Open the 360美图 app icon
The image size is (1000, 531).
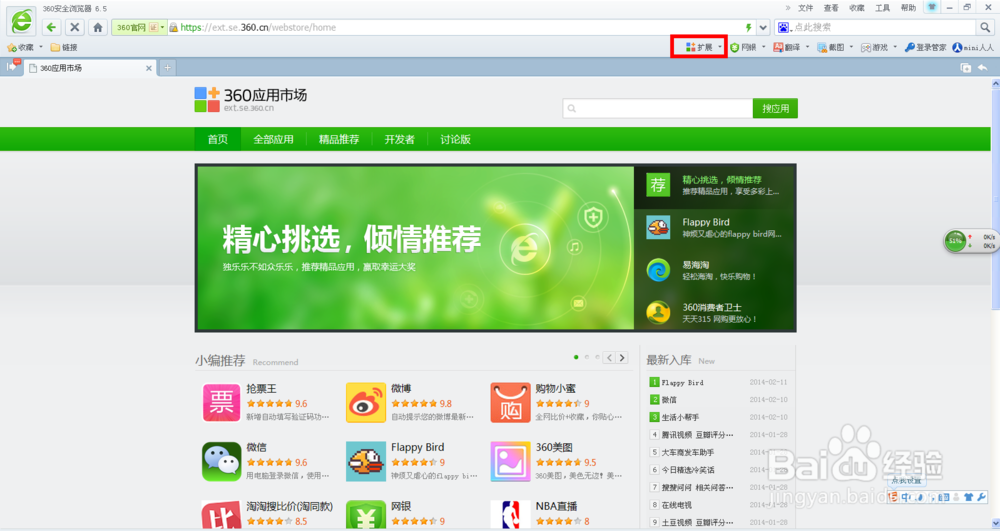[x=510, y=462]
